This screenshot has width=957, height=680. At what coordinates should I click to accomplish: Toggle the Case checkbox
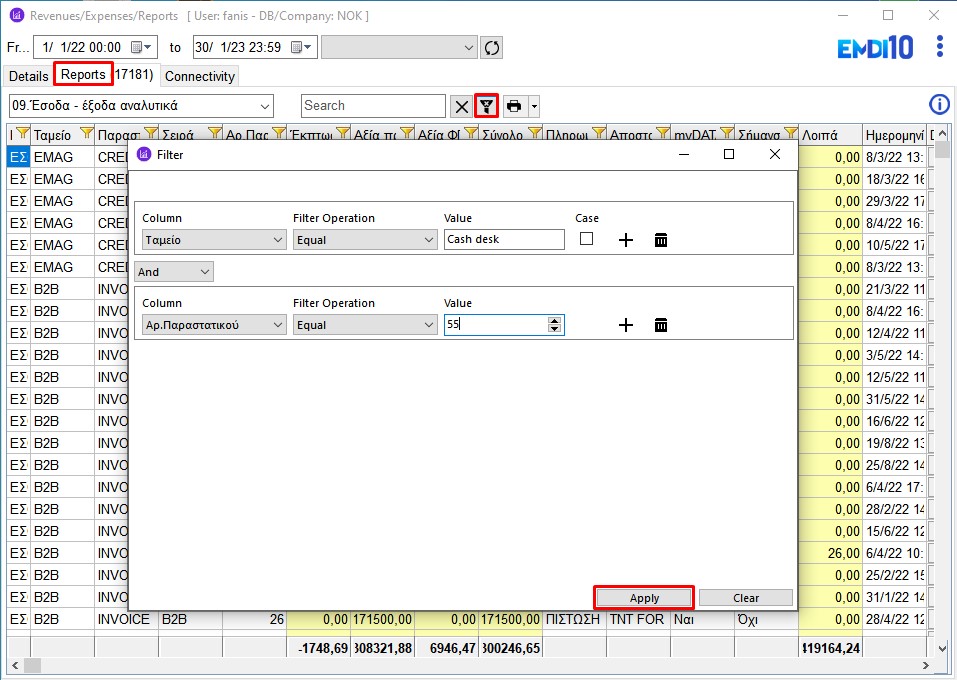[587, 239]
